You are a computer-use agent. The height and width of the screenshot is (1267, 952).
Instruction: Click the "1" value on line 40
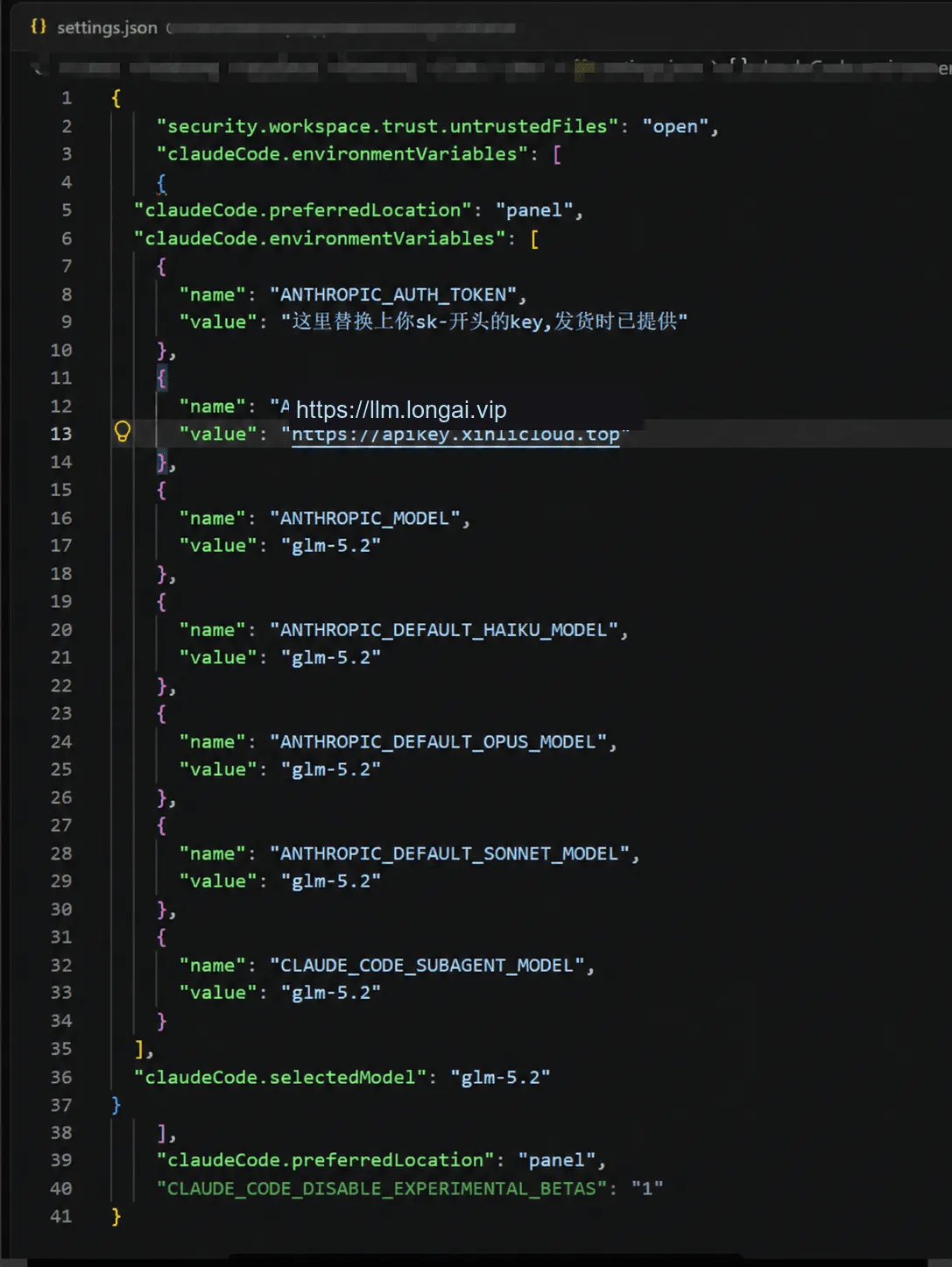[647, 1188]
